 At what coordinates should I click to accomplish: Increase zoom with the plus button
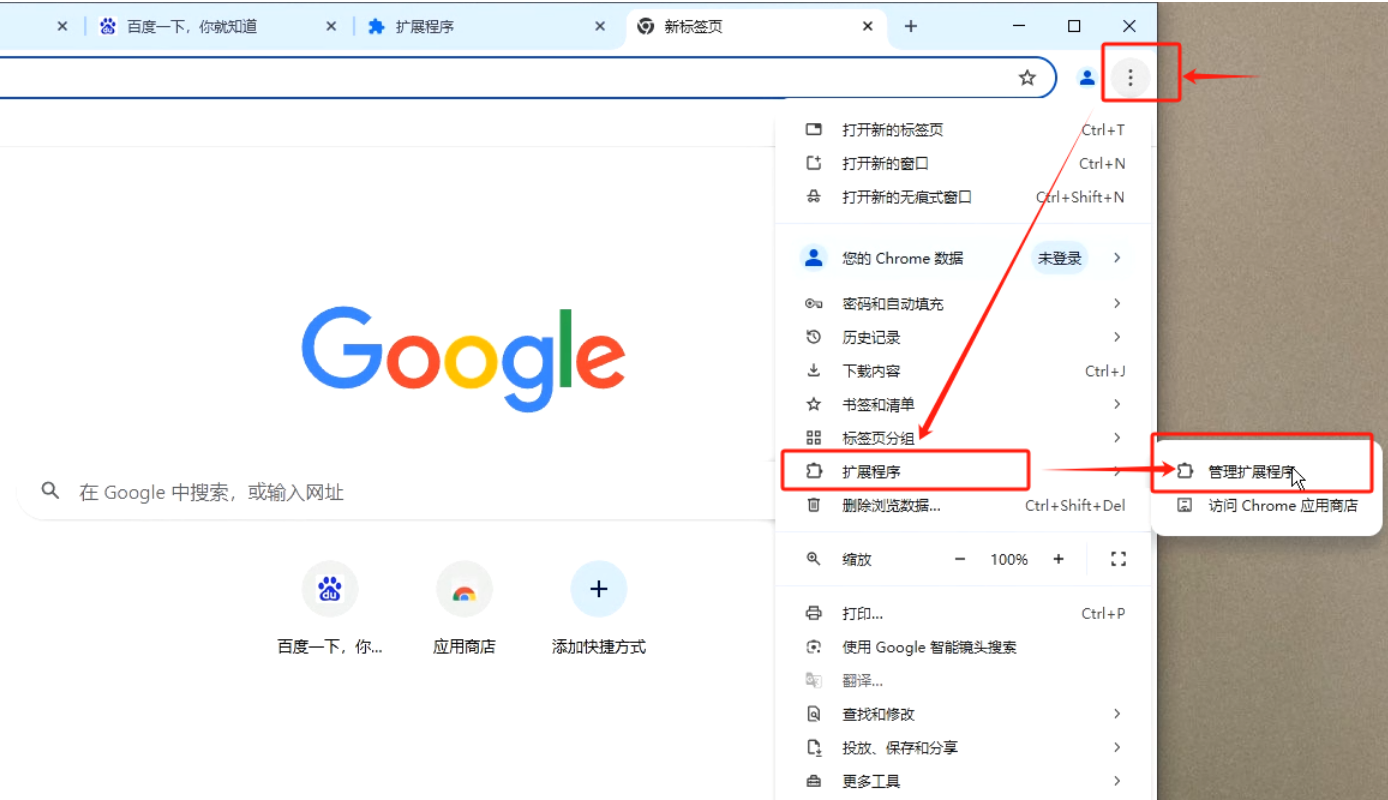coord(1058,559)
